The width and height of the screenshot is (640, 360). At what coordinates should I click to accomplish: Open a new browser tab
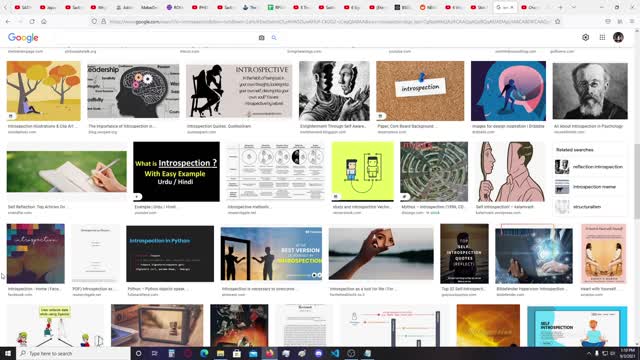pyautogui.click(x=560, y=7)
